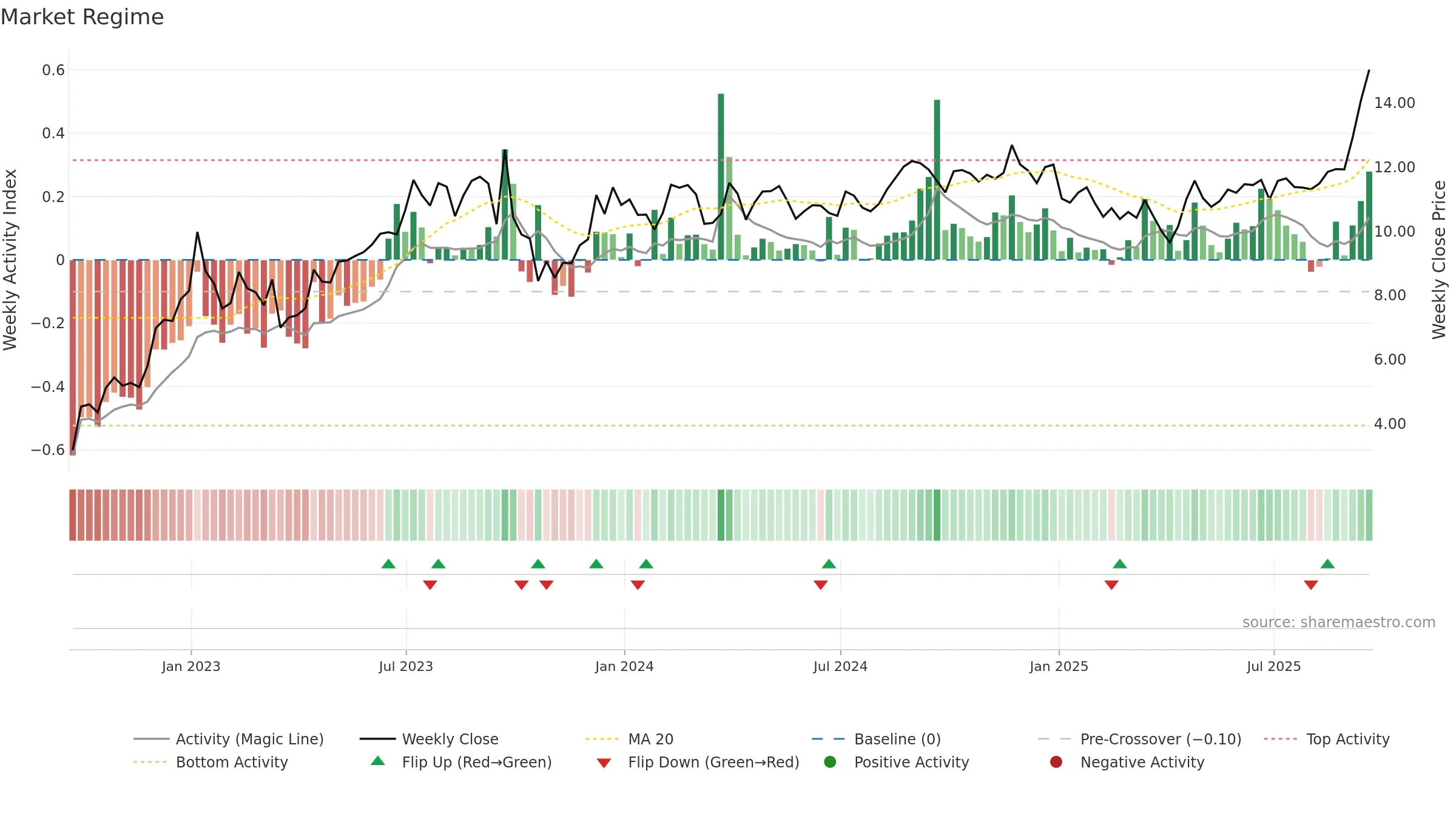Click the 0.6 activity index axis tick
The image size is (1456, 819).
coord(53,70)
